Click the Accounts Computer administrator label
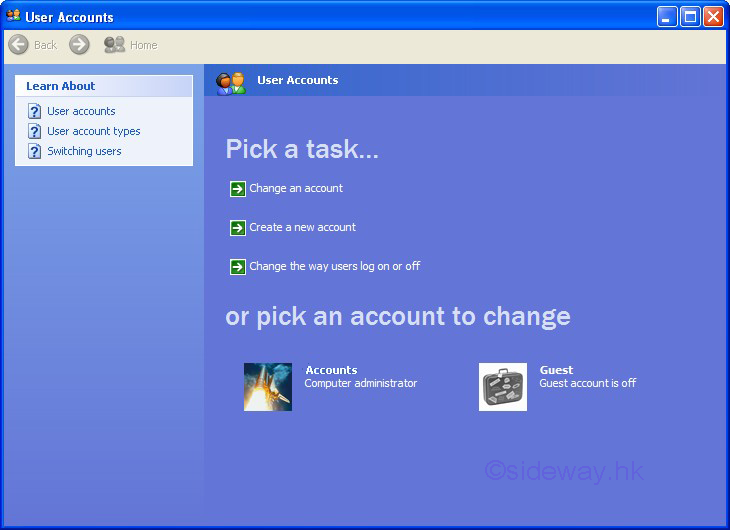The width and height of the screenshot is (730, 530). click(x=360, y=383)
